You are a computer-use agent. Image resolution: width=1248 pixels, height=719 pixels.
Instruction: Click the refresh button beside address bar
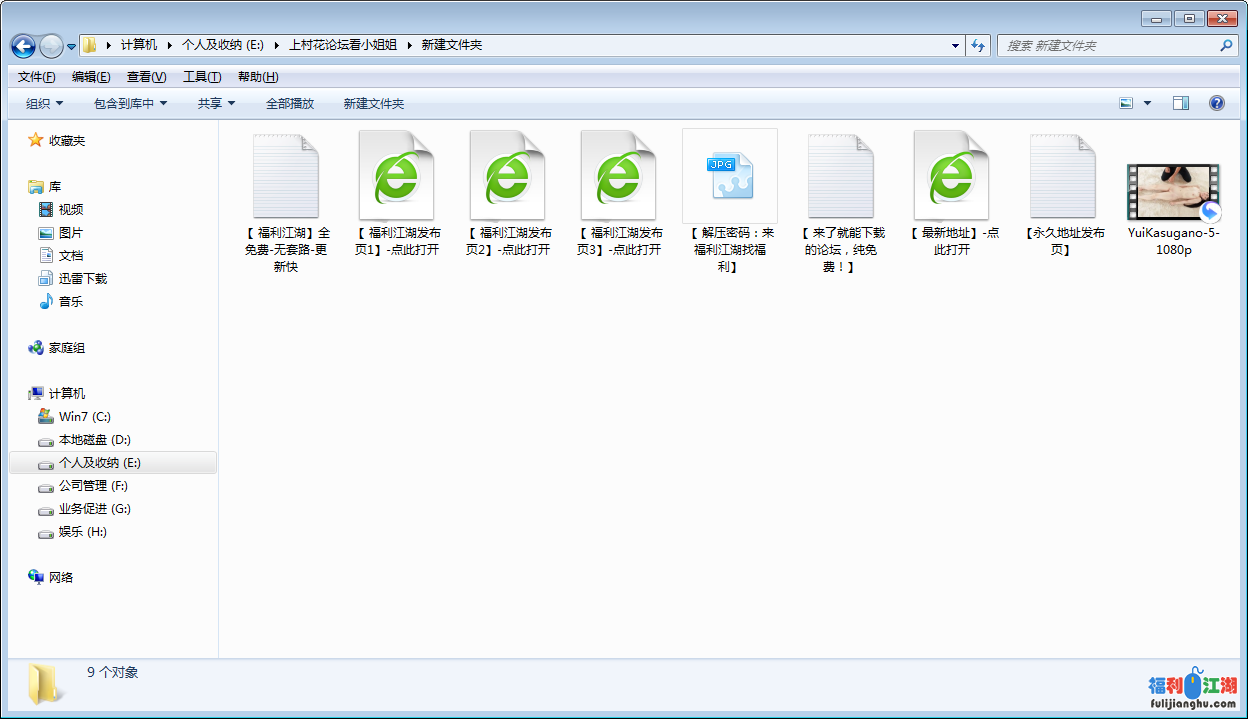978,46
